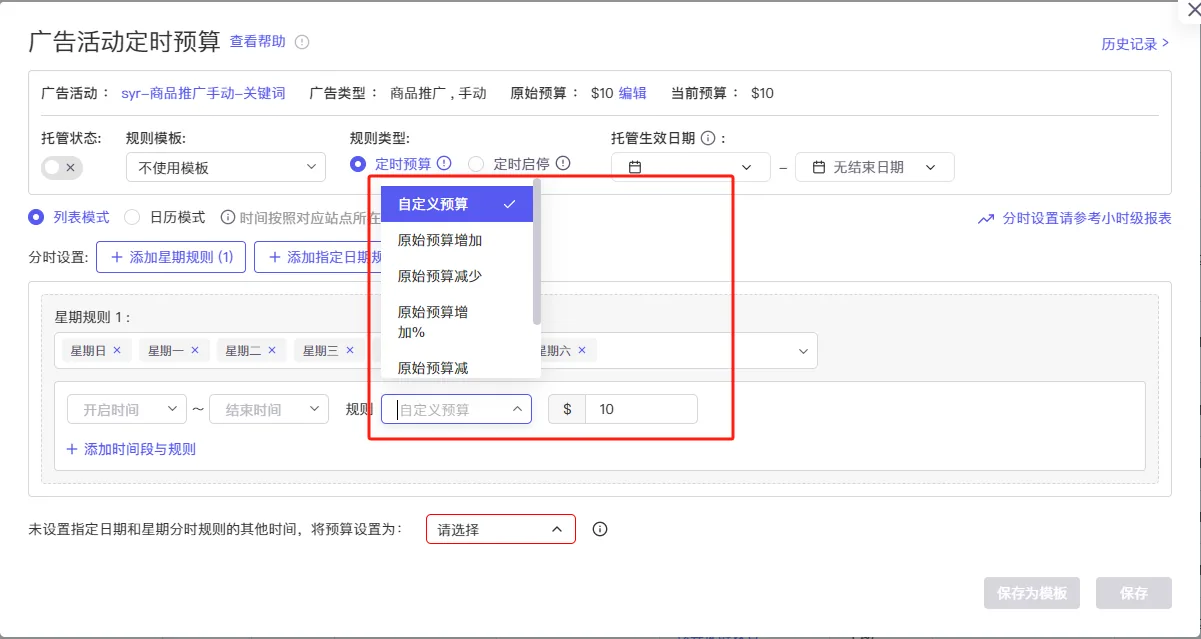The width and height of the screenshot is (1201, 639).
Task: Select the 定时启停 radio option
Action: [476, 163]
